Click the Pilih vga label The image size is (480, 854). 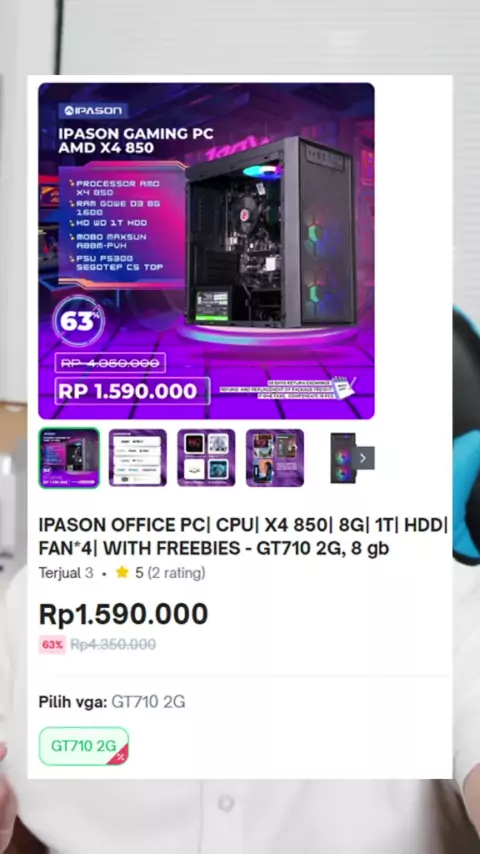(72, 703)
